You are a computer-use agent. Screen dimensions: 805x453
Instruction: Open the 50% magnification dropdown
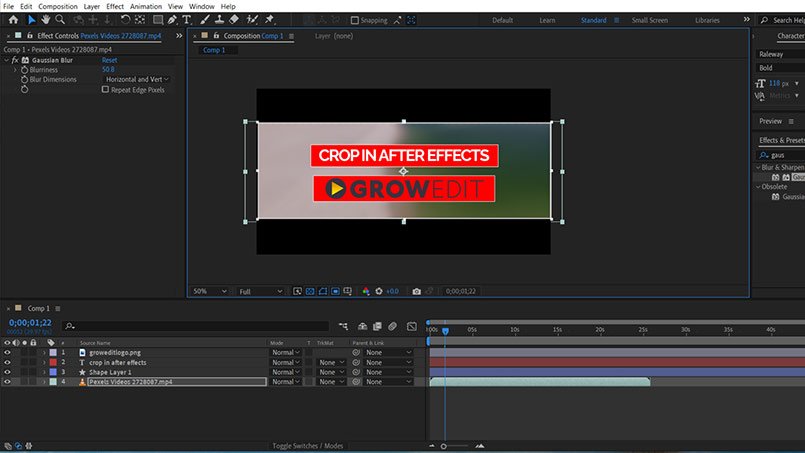(209, 291)
